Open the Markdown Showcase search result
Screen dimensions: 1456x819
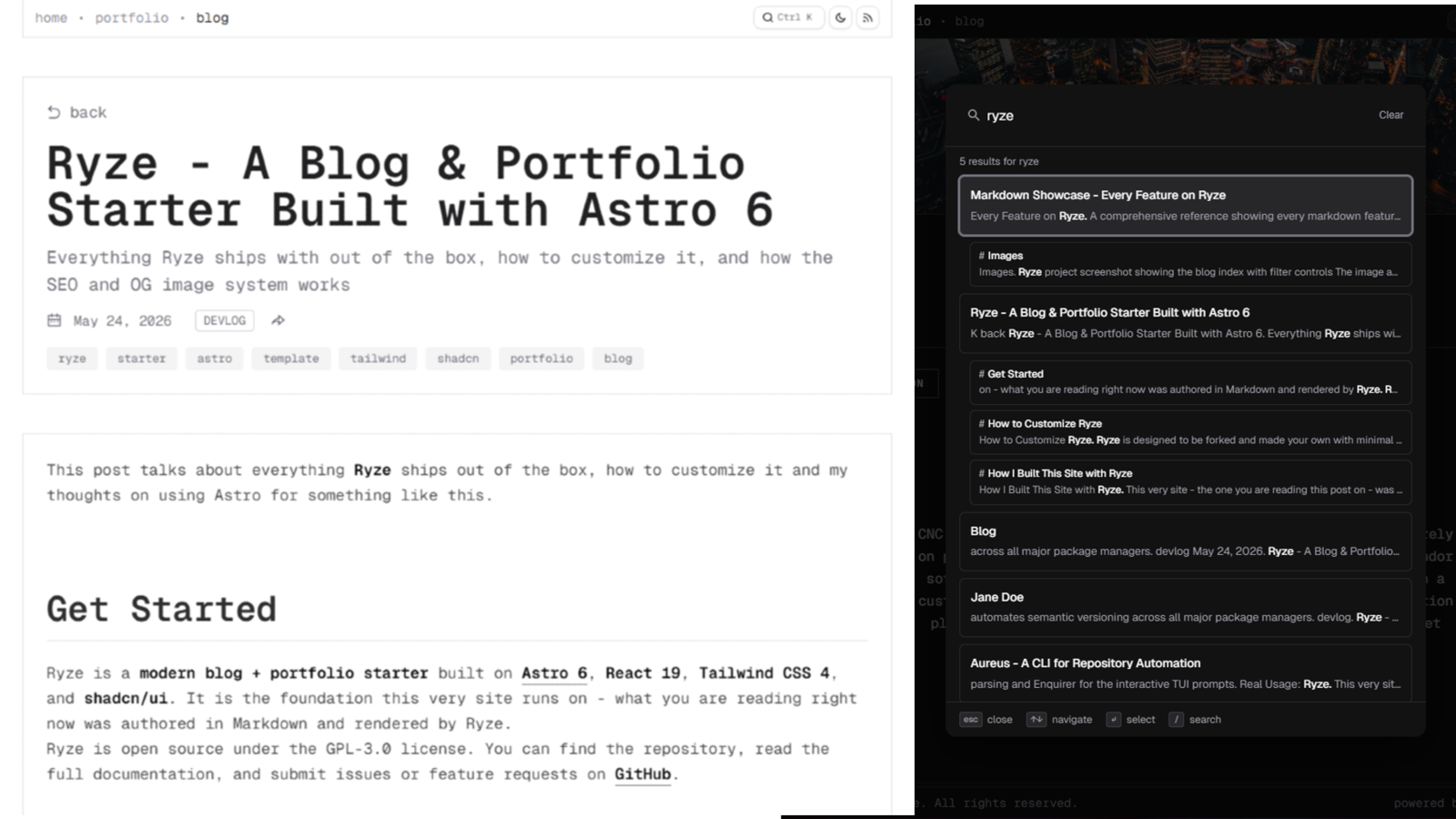[x=1185, y=205]
